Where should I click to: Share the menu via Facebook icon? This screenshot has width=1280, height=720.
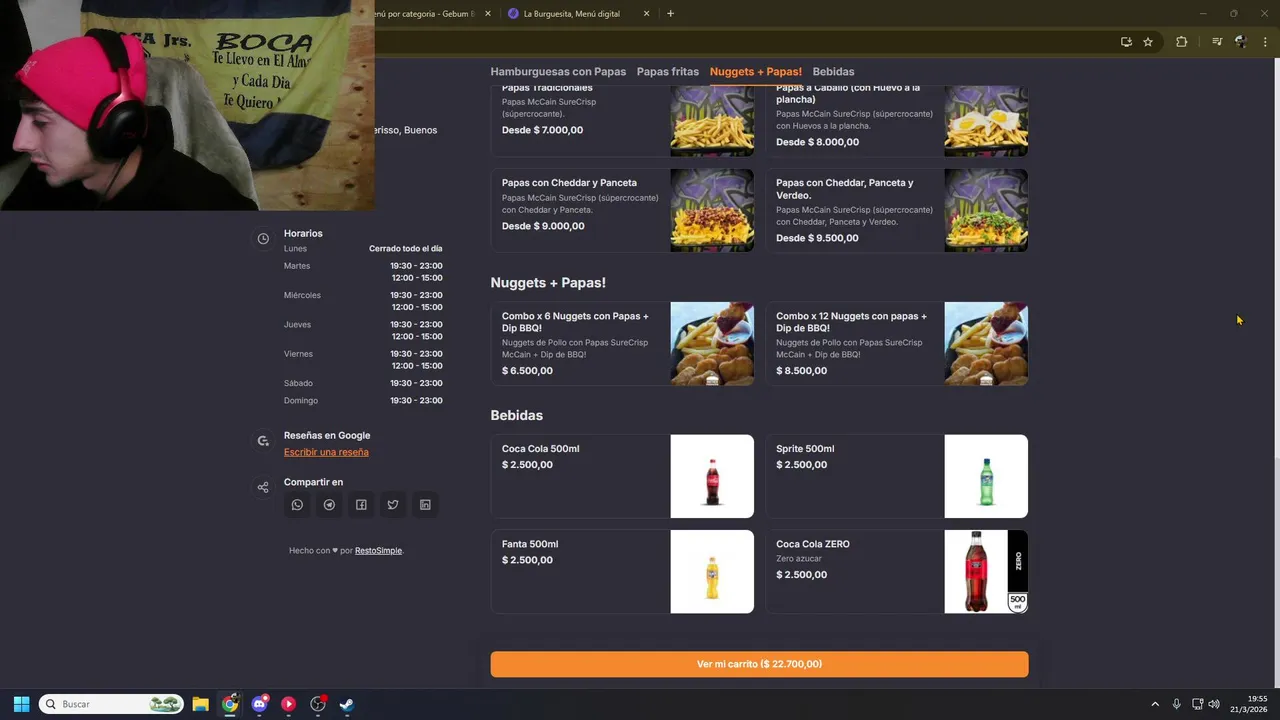point(361,505)
